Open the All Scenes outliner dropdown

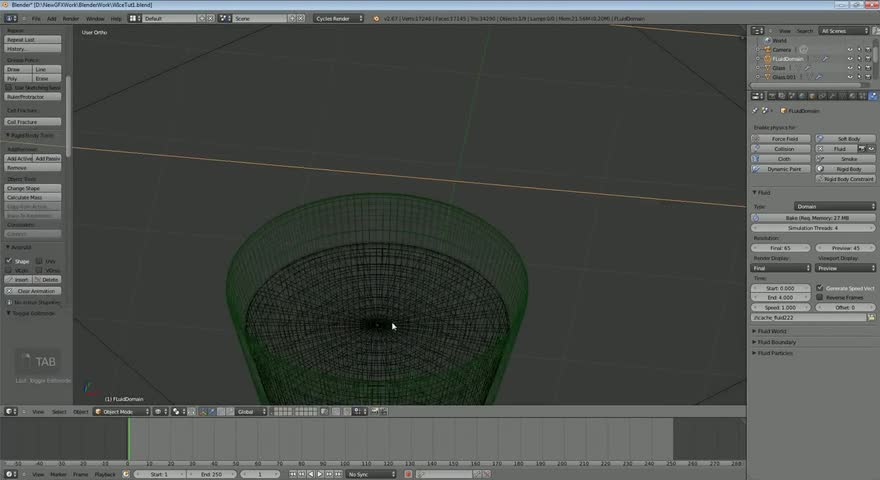(x=844, y=31)
